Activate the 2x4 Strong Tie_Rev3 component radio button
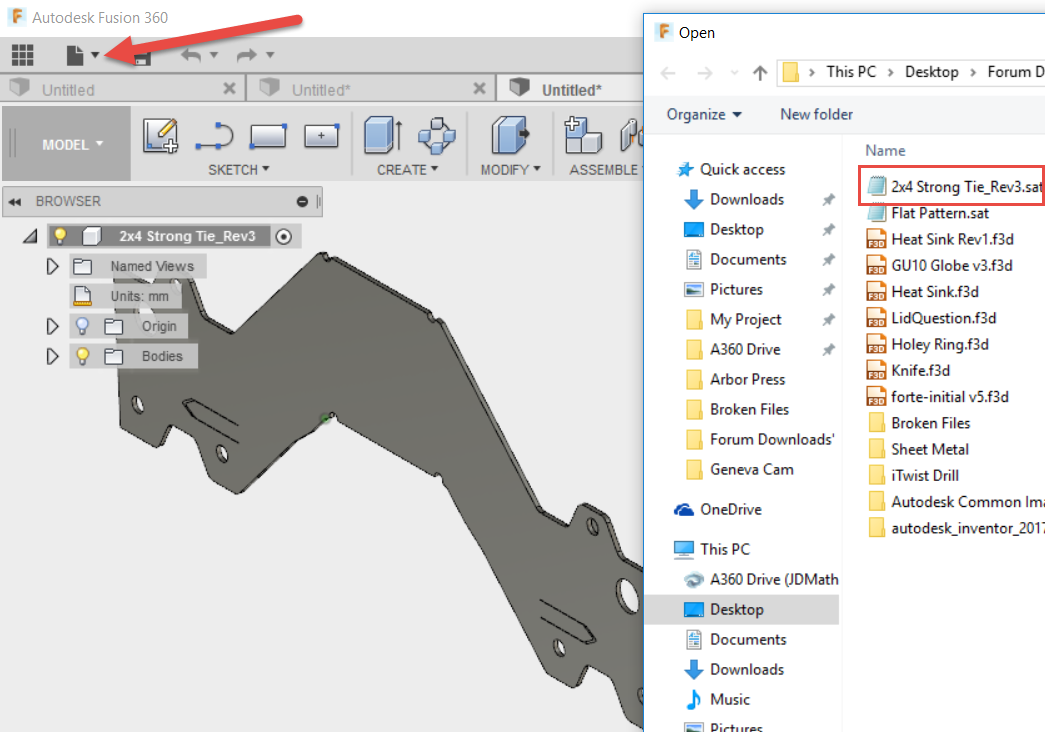The height and width of the screenshot is (732, 1045). tap(283, 237)
